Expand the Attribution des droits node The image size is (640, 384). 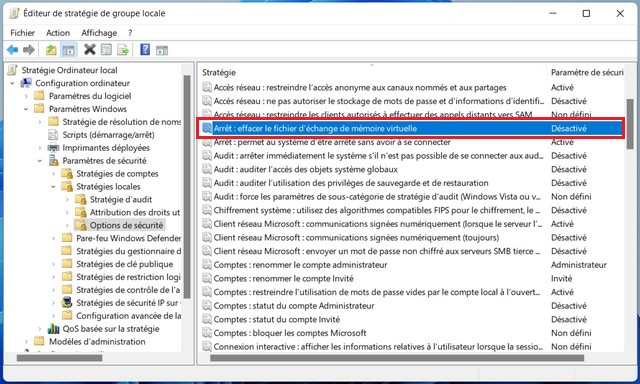pos(67,213)
